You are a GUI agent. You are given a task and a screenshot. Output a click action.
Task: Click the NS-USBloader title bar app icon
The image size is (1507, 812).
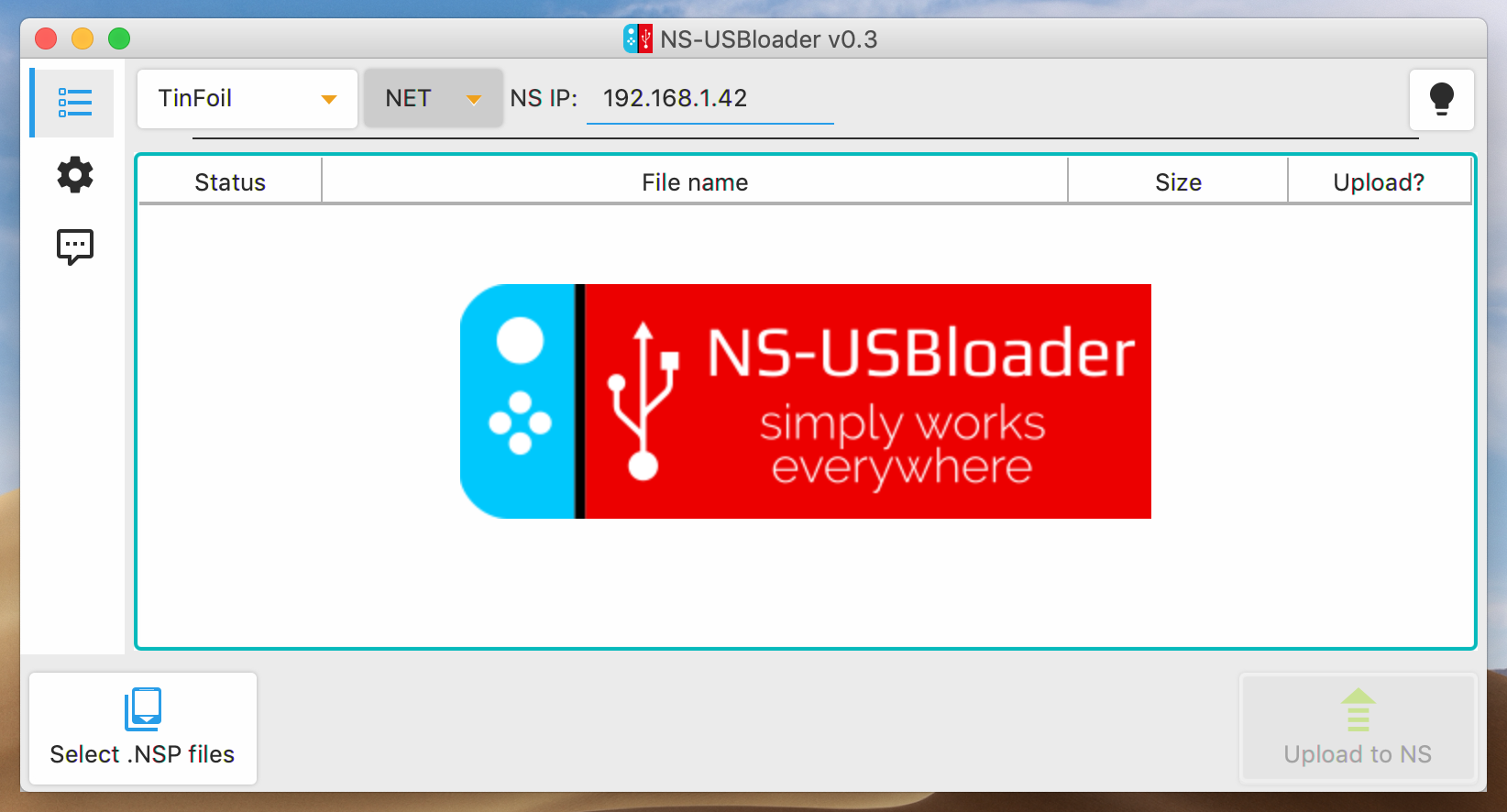pyautogui.click(x=638, y=38)
